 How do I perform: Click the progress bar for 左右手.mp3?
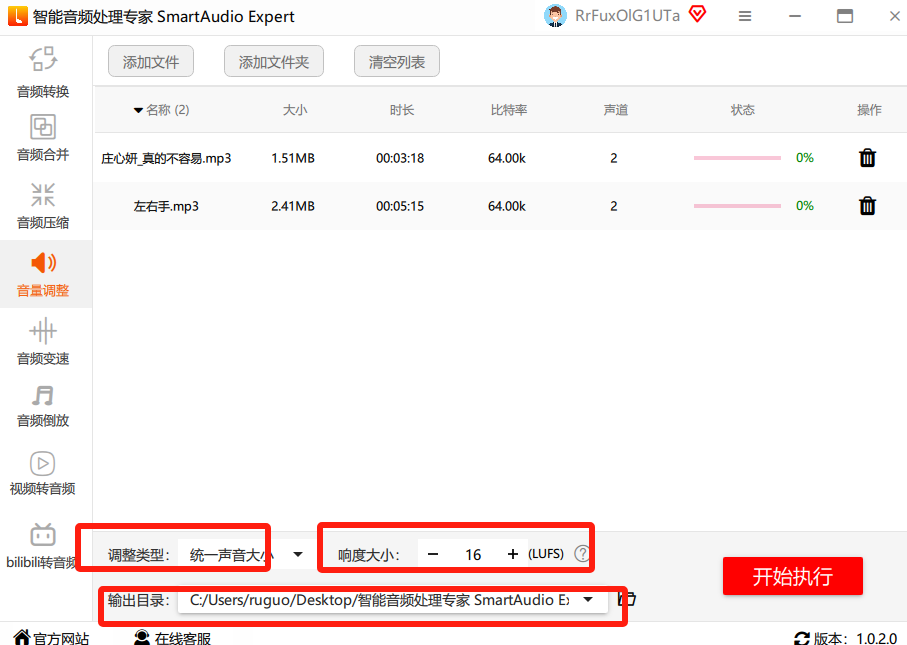(737, 206)
